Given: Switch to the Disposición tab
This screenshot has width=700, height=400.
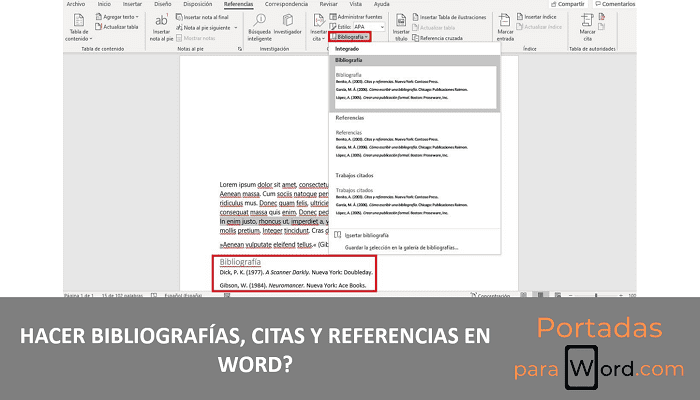Looking at the screenshot, I should (x=198, y=4).
